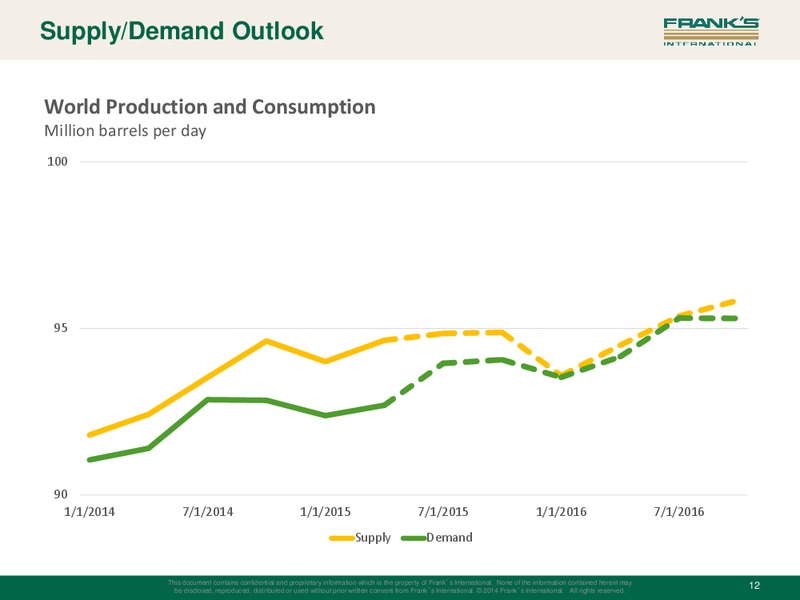
Task: Click the yellow Supply legend swatch
Action: (342, 538)
